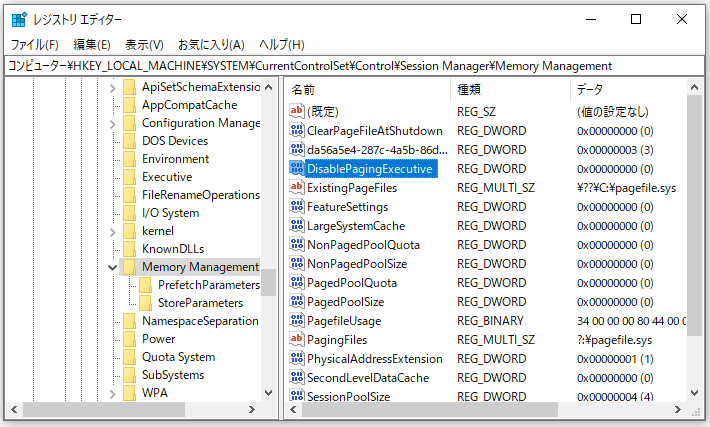
Task: Click the ExistingPageFiles string value icon
Action: point(297,187)
